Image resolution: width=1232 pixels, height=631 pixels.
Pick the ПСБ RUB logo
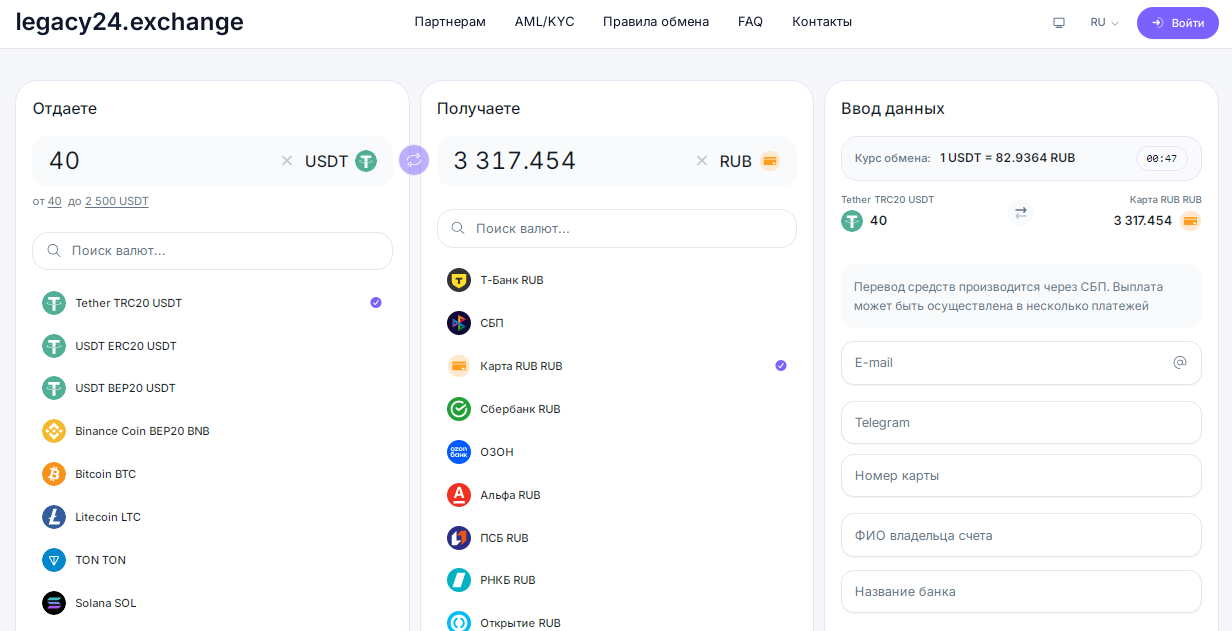tap(459, 538)
